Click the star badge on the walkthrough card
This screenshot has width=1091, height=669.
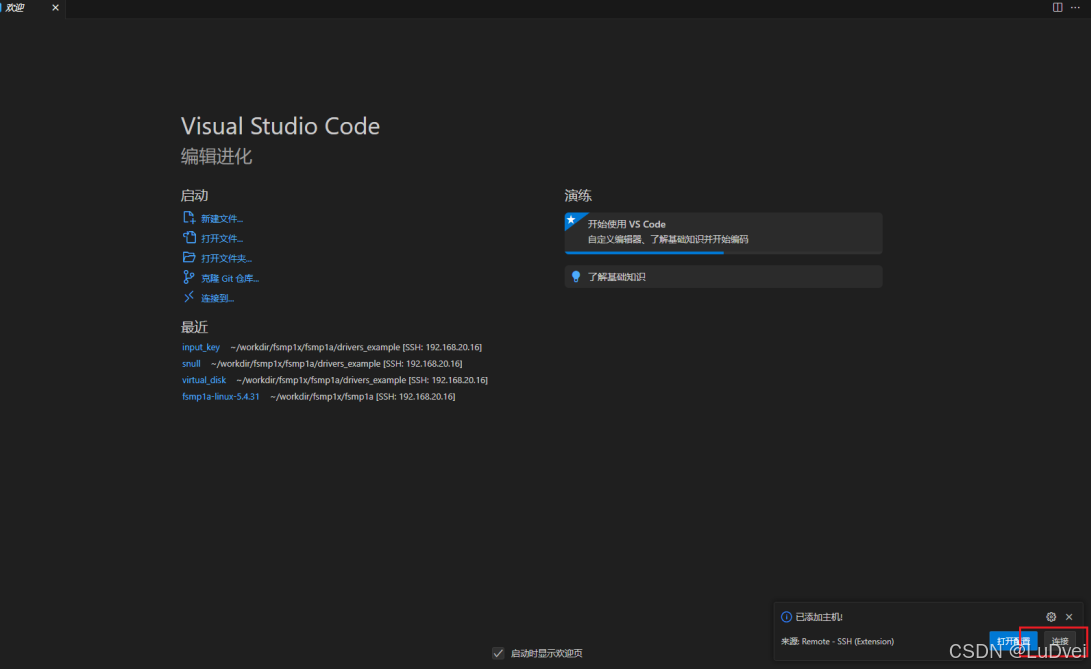[572, 220]
